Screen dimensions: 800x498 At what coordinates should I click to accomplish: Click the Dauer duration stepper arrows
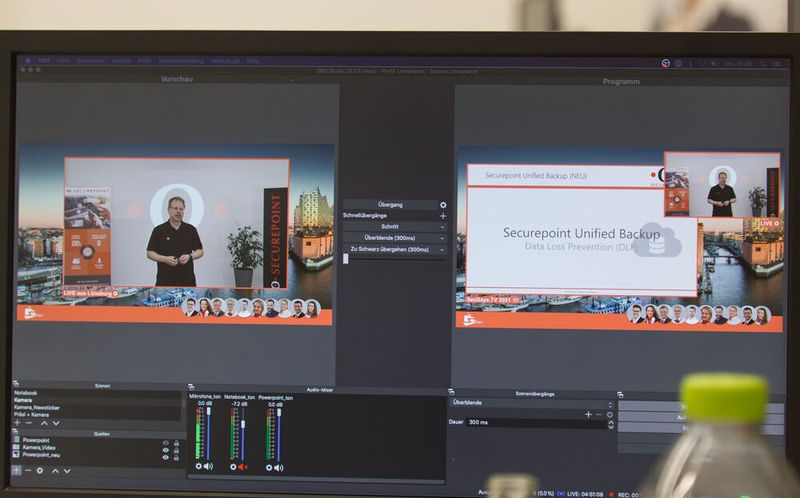click(611, 423)
